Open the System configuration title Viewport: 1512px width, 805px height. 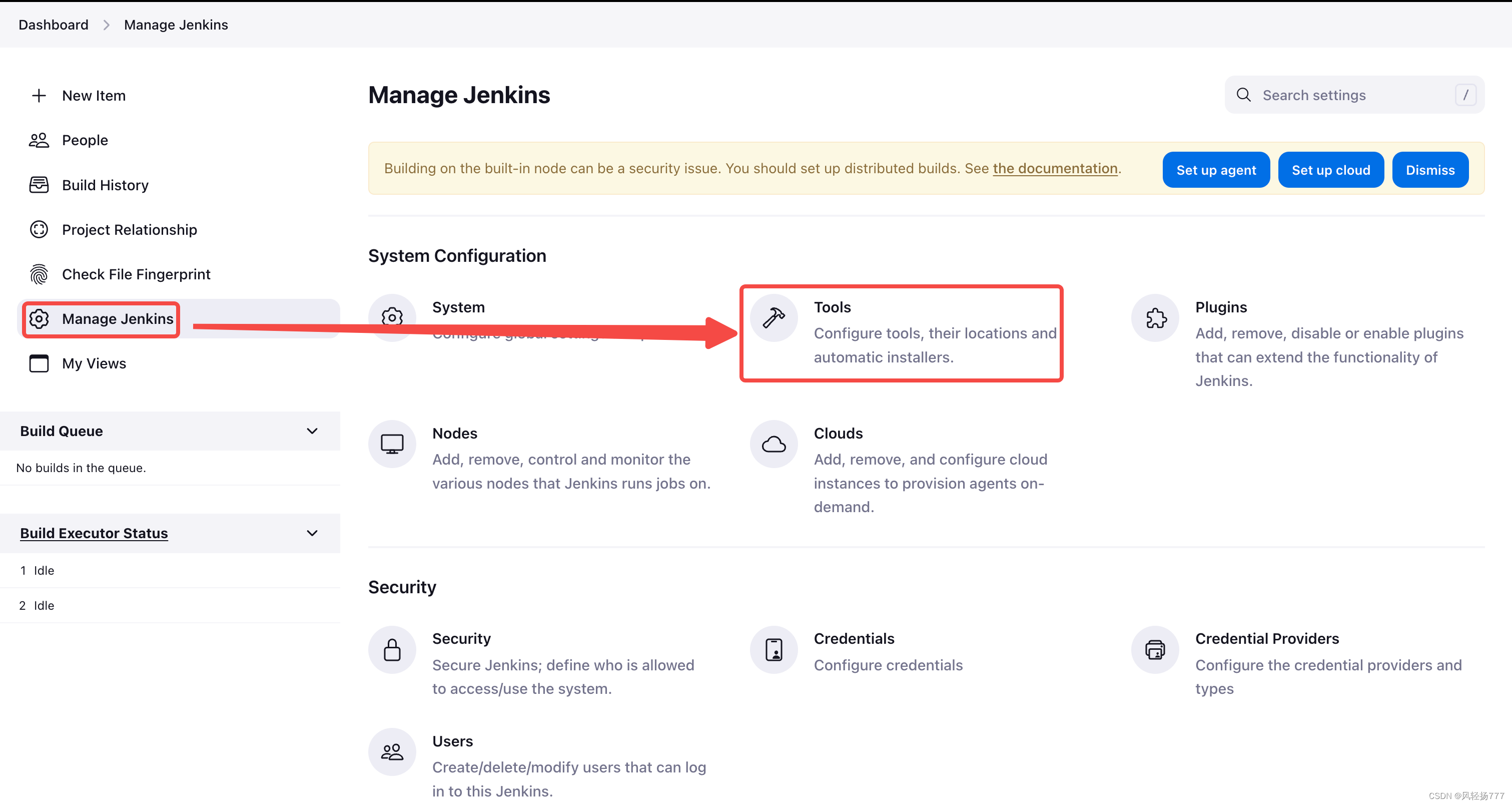click(x=458, y=307)
